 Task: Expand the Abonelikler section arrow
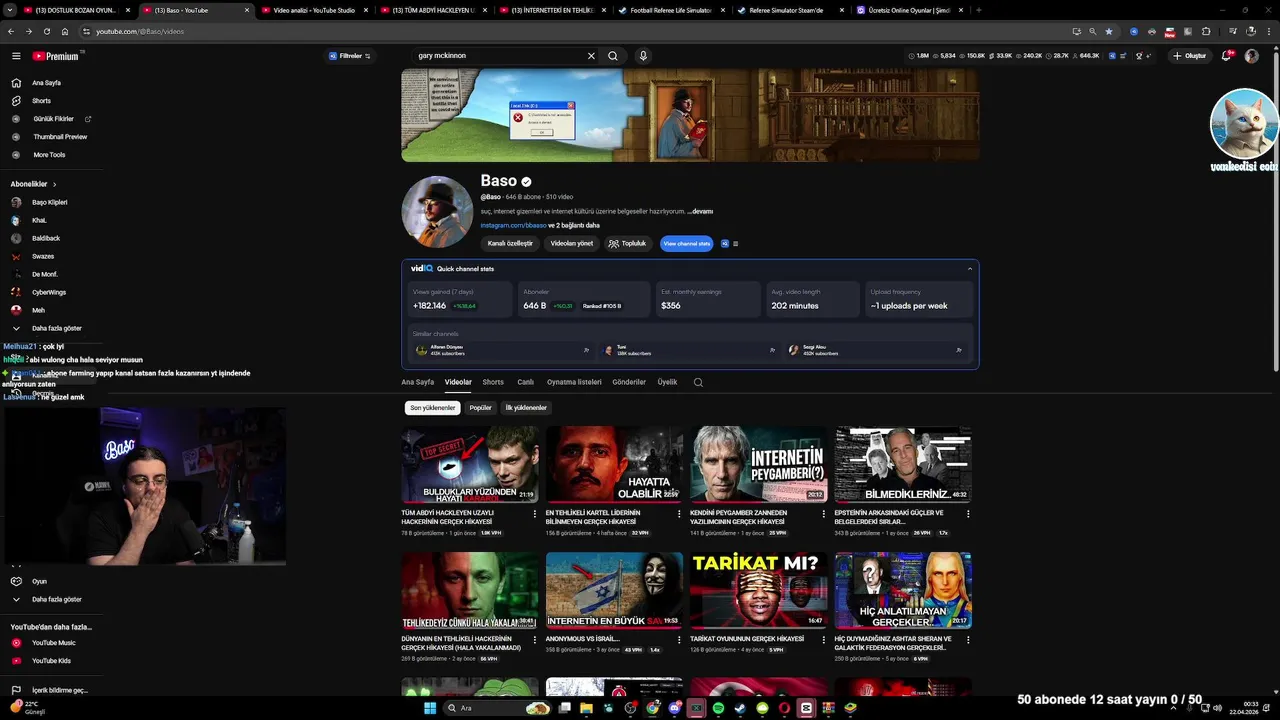point(55,184)
